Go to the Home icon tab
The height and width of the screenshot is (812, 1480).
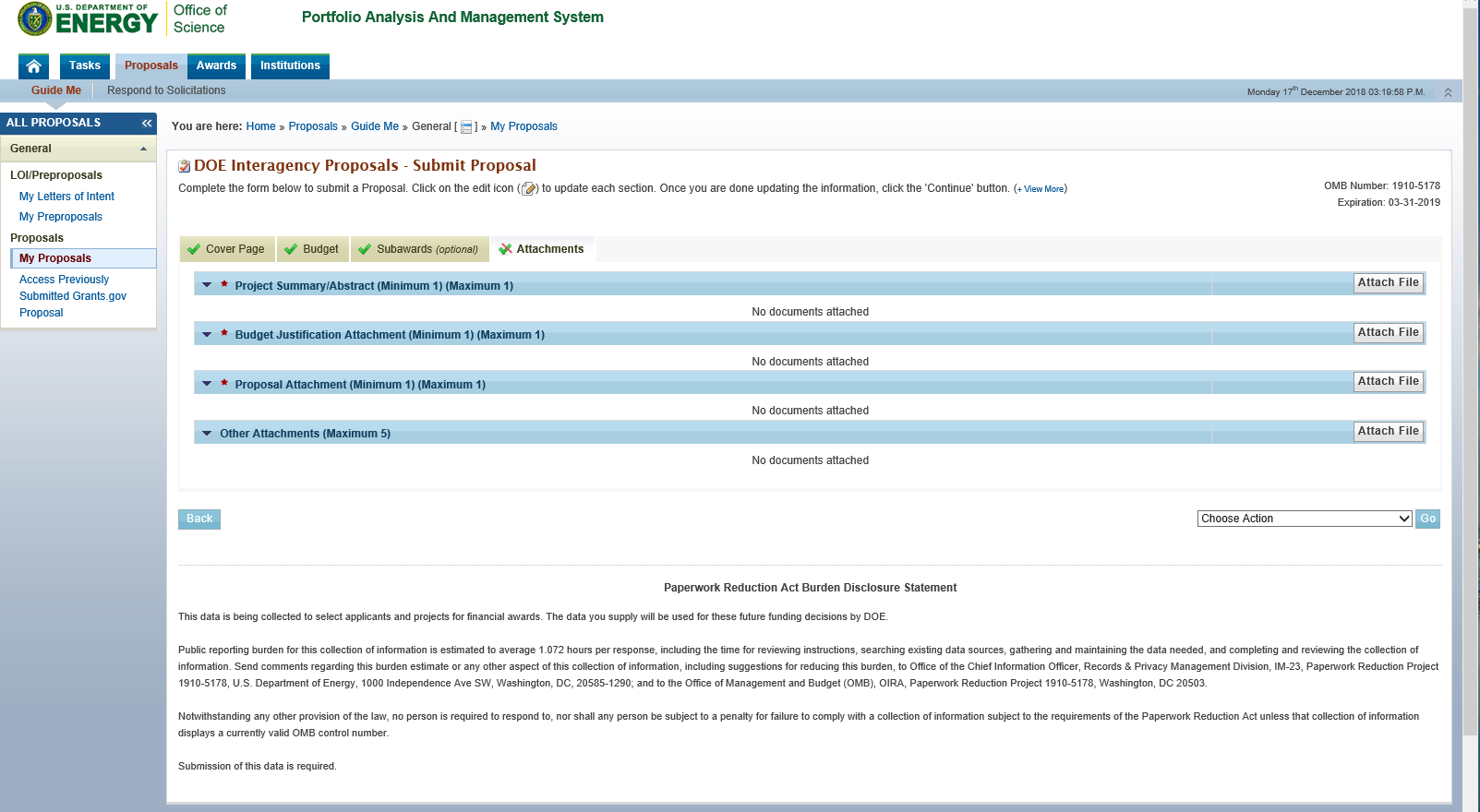point(33,66)
